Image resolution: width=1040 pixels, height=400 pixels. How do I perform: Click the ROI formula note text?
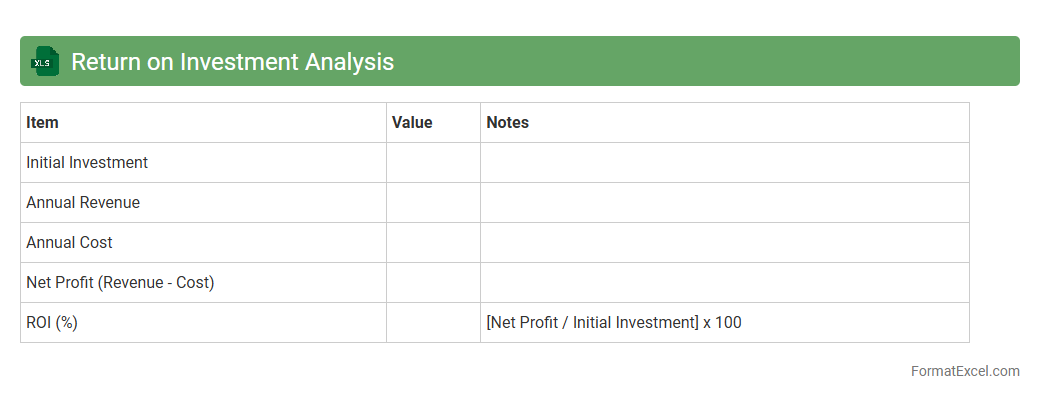(614, 323)
